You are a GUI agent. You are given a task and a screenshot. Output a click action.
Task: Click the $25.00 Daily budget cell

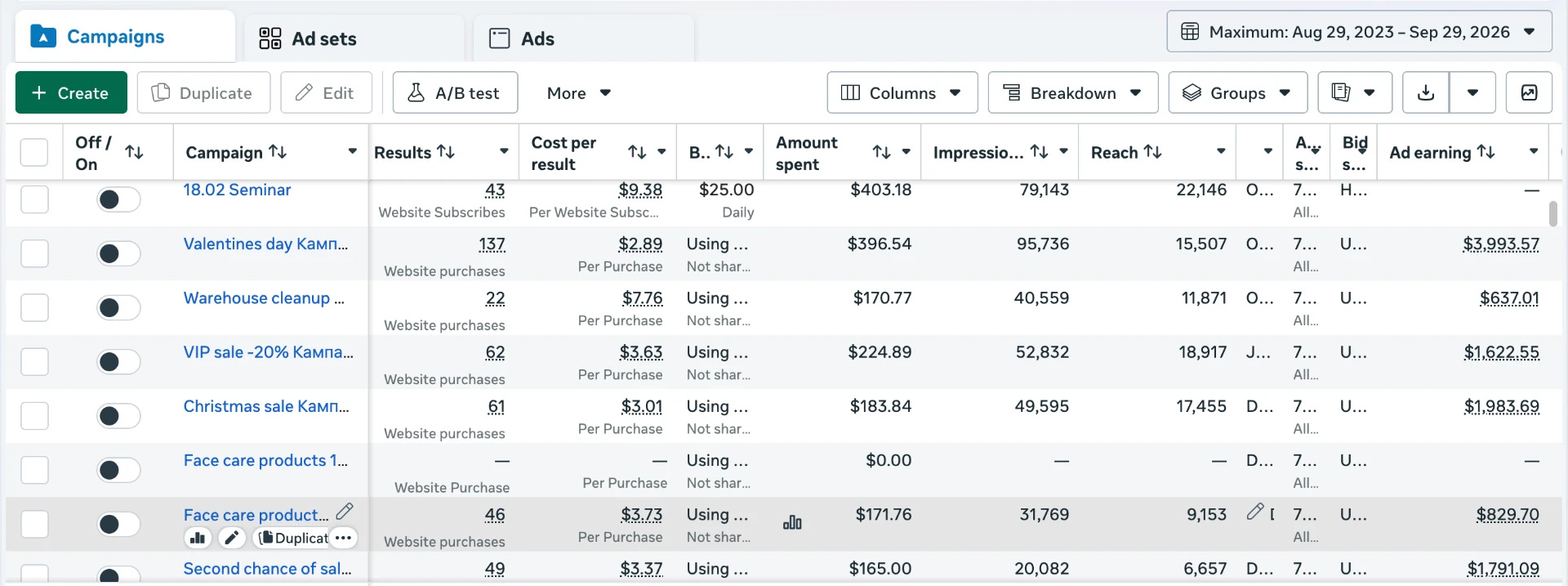coord(726,200)
